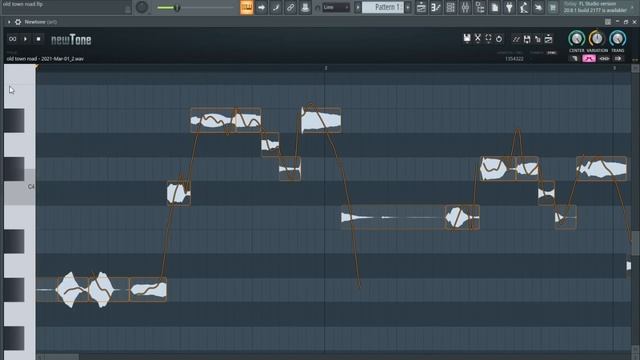This screenshot has width=640, height=360.
Task: Click the arrow left of Pattern 1
Action: click(x=358, y=7)
